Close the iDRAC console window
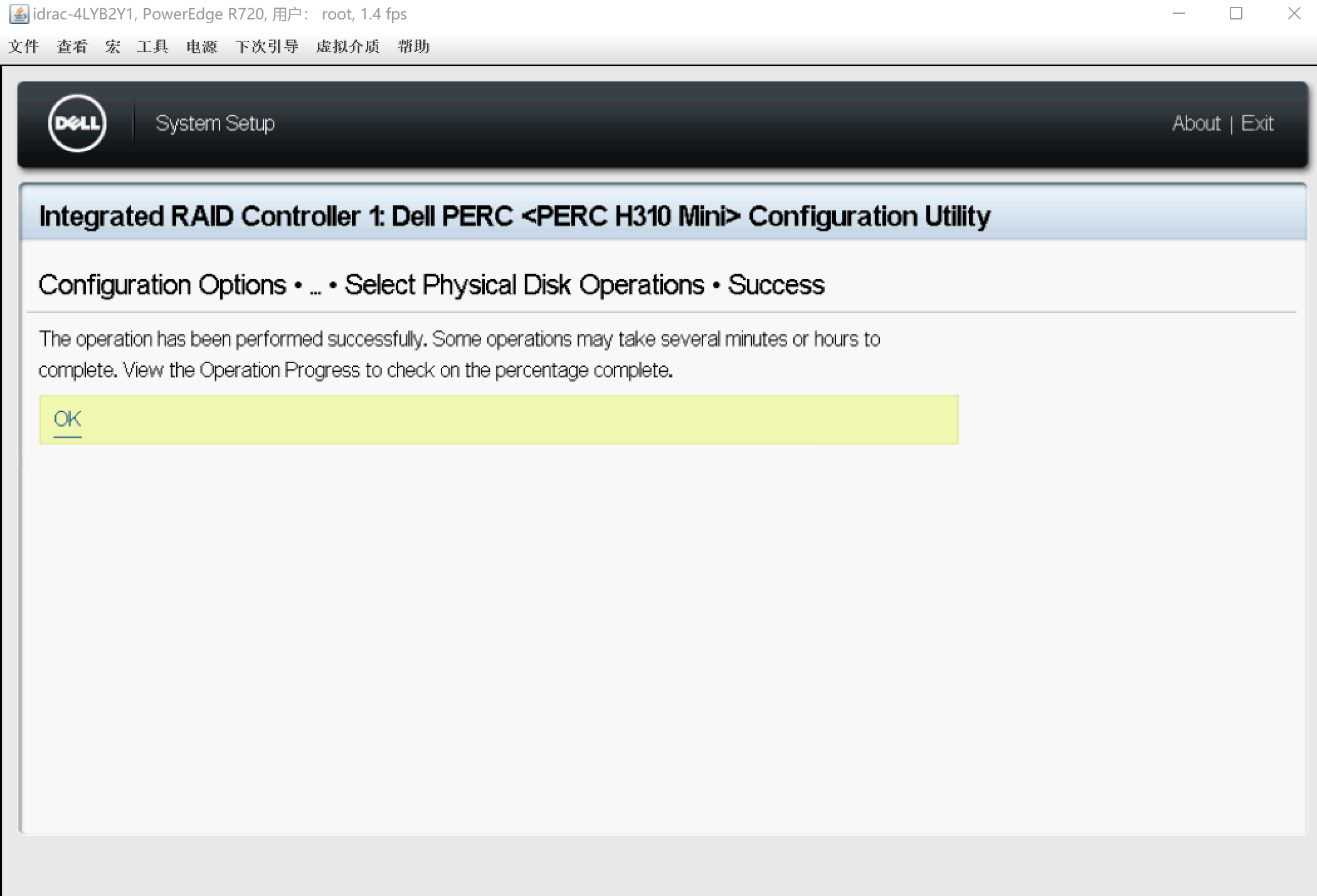The height and width of the screenshot is (896, 1317). coord(1294,14)
